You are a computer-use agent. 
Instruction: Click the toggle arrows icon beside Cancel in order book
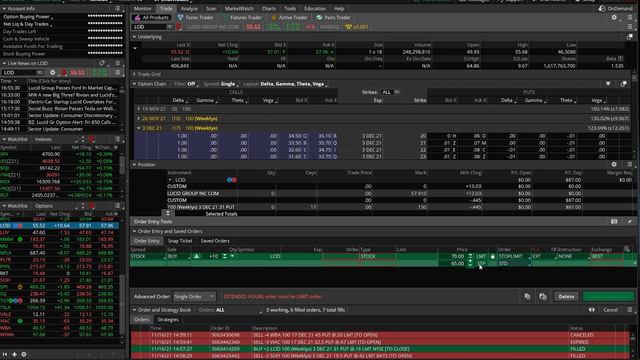click(592, 310)
